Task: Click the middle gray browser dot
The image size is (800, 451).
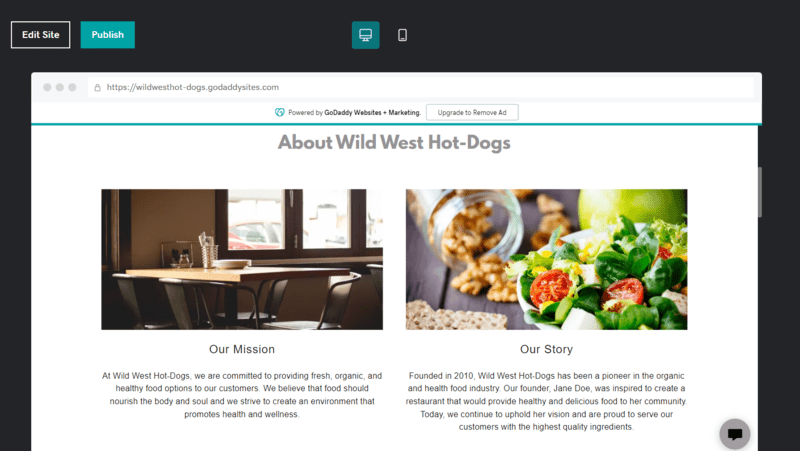Action: [x=60, y=87]
